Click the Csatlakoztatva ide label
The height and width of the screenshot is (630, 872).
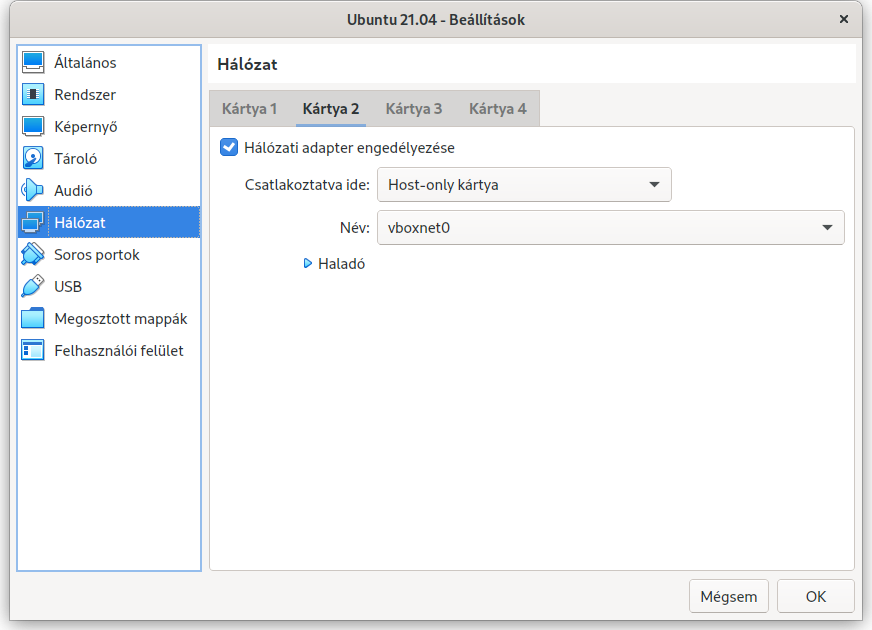307,185
